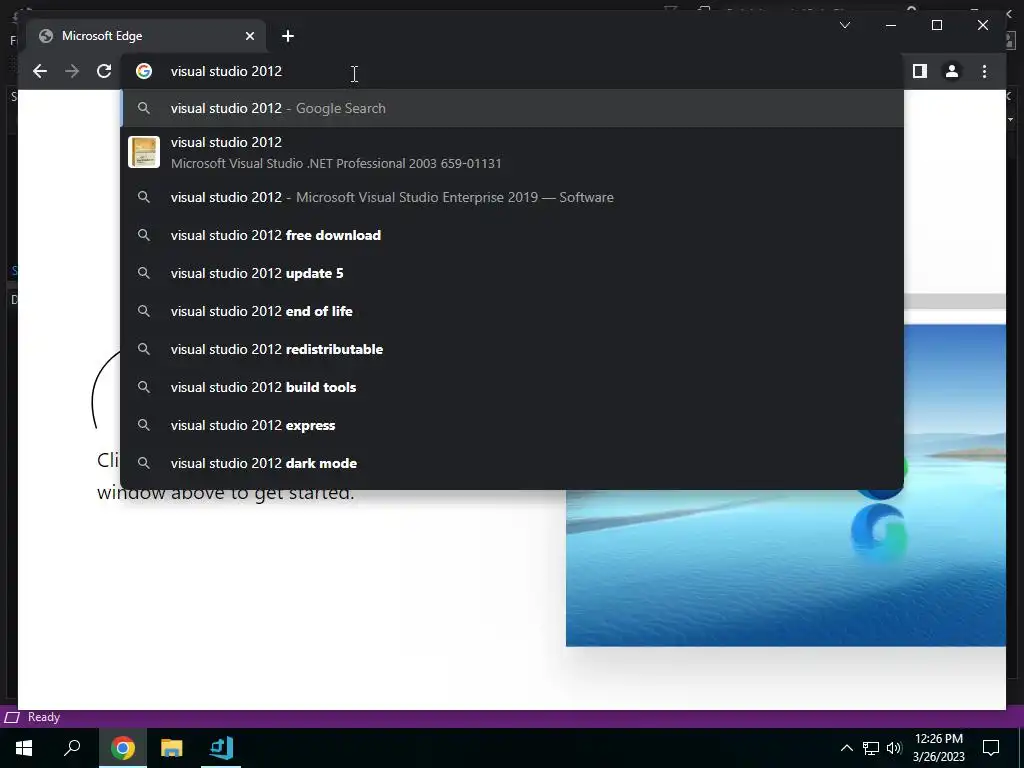
Task: Open the volume tray icon
Action: point(894,748)
